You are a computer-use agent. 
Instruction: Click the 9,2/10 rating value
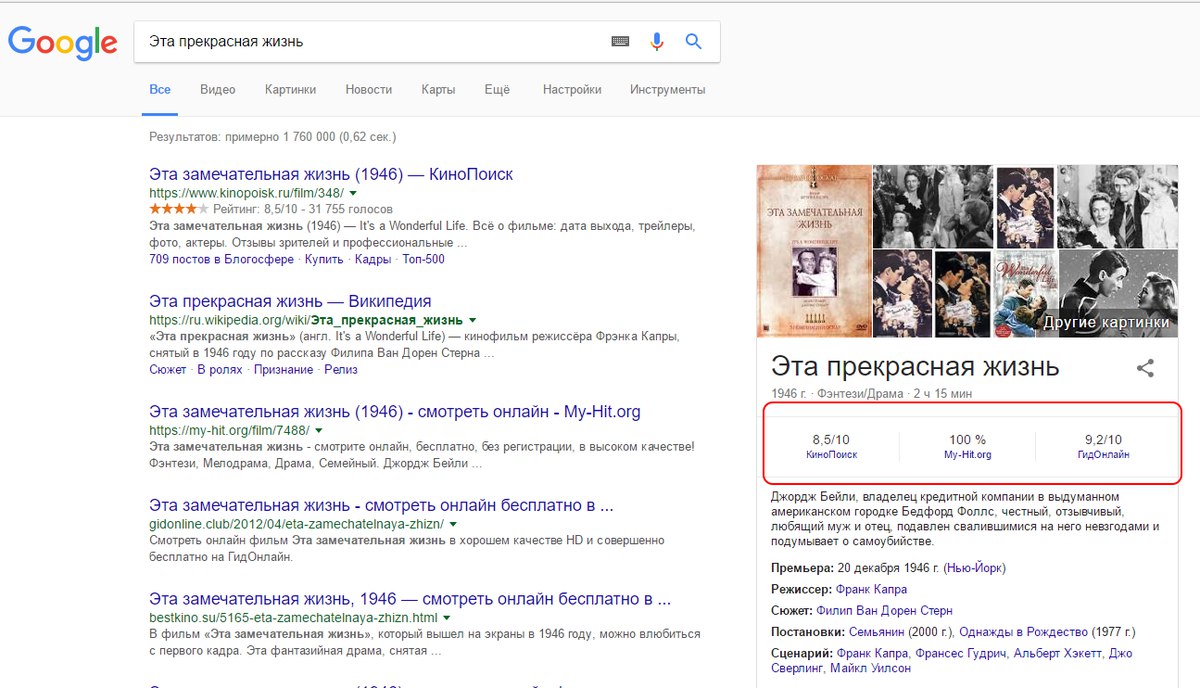pos(1103,440)
